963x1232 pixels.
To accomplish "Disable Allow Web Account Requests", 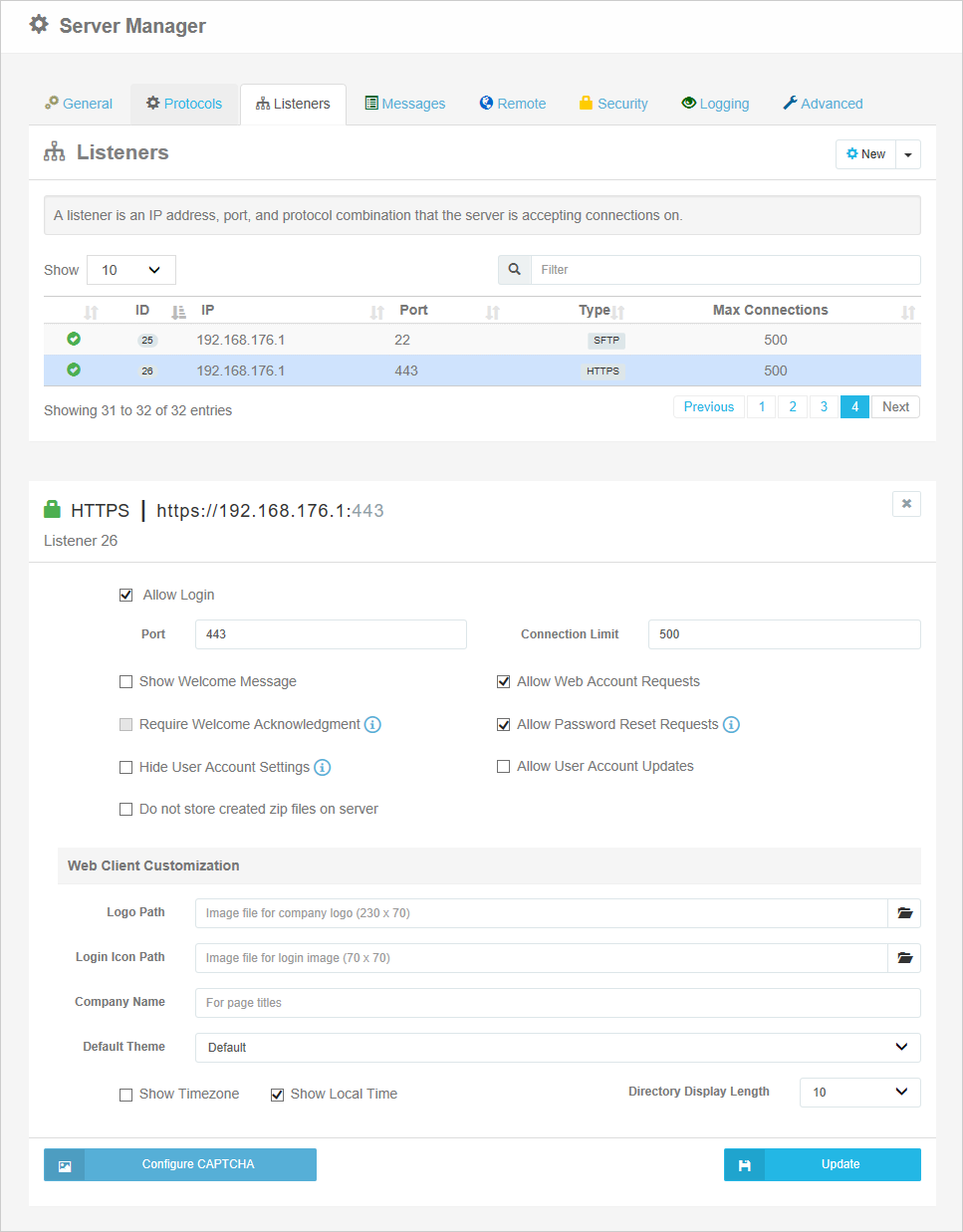I will [503, 681].
